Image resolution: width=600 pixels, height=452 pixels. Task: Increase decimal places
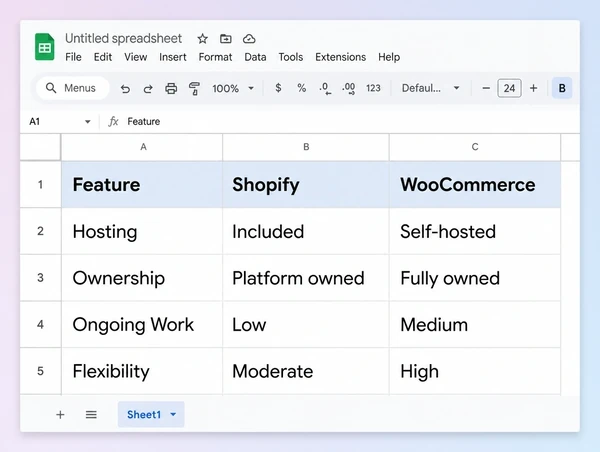(x=349, y=88)
